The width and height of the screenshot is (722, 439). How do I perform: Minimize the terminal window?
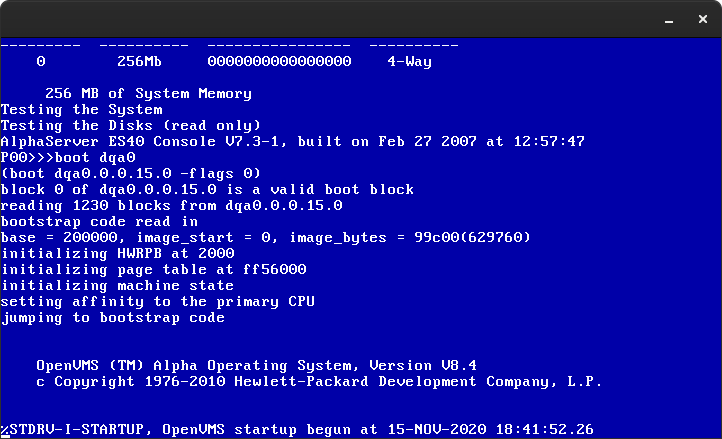pos(669,20)
